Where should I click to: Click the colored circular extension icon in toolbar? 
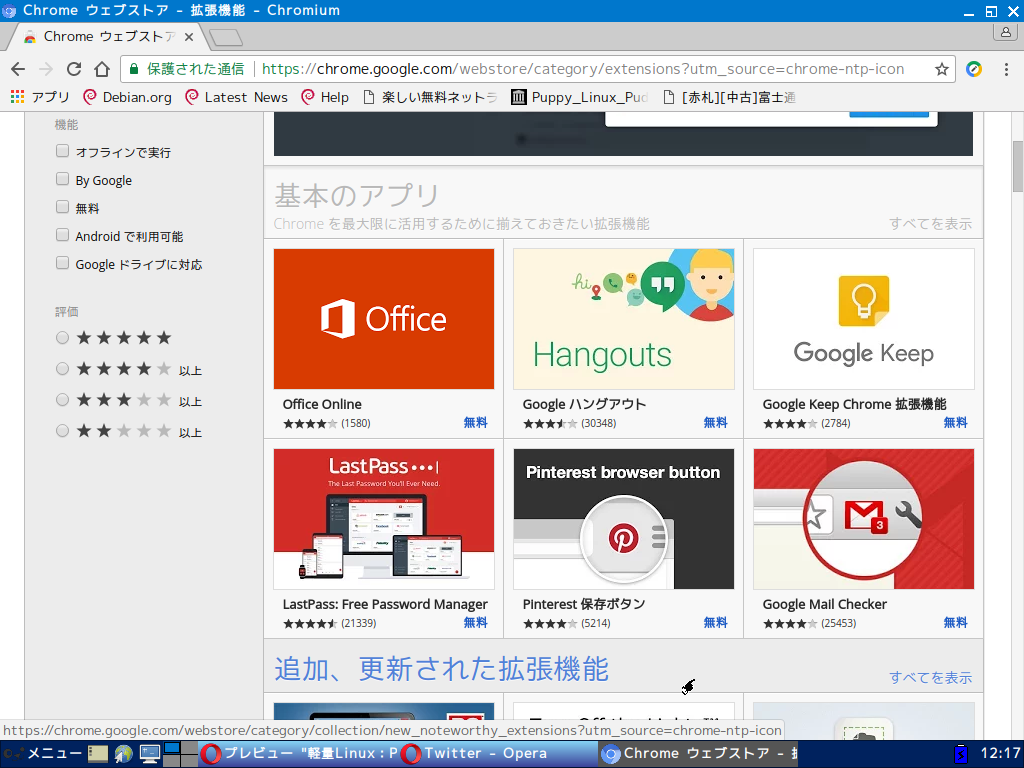click(974, 69)
